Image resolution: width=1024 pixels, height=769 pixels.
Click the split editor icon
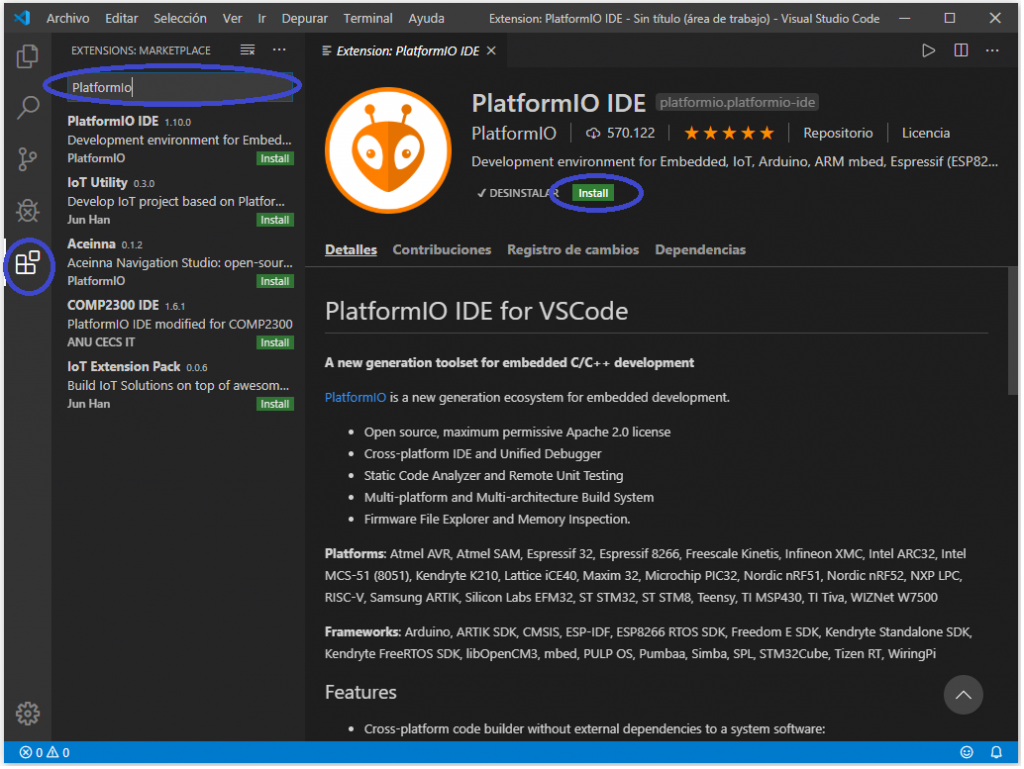coord(960,50)
